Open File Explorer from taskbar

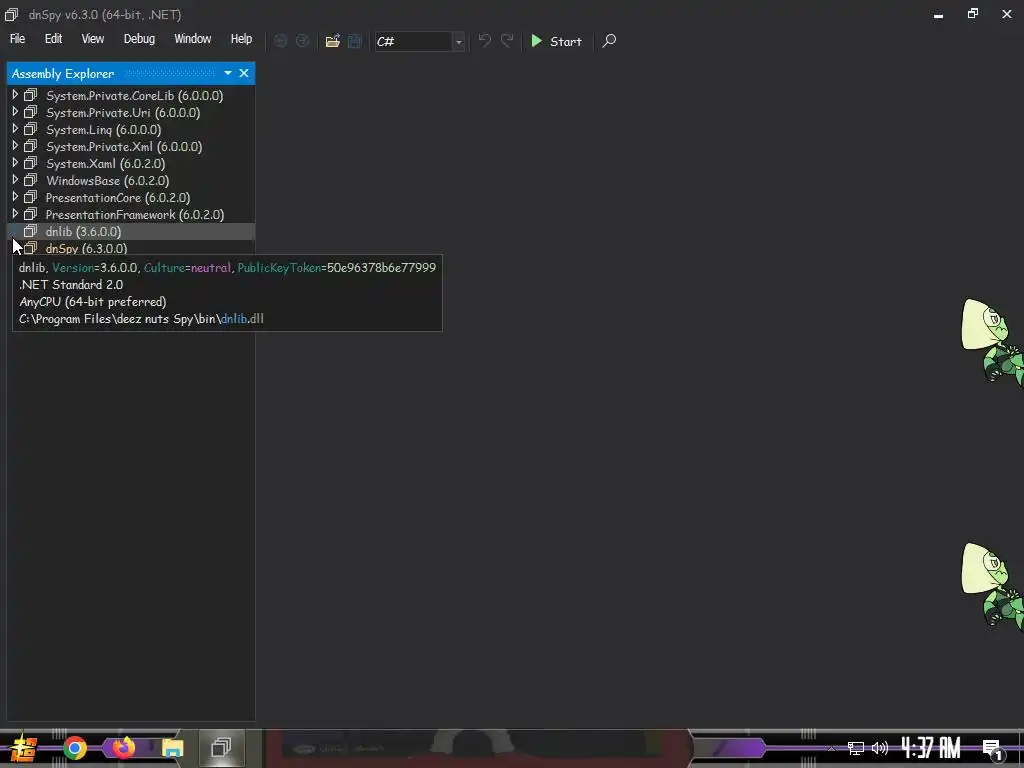(172, 748)
